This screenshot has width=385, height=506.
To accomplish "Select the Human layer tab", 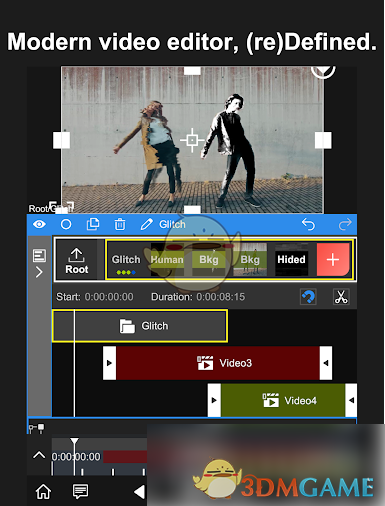I will [x=167, y=260].
